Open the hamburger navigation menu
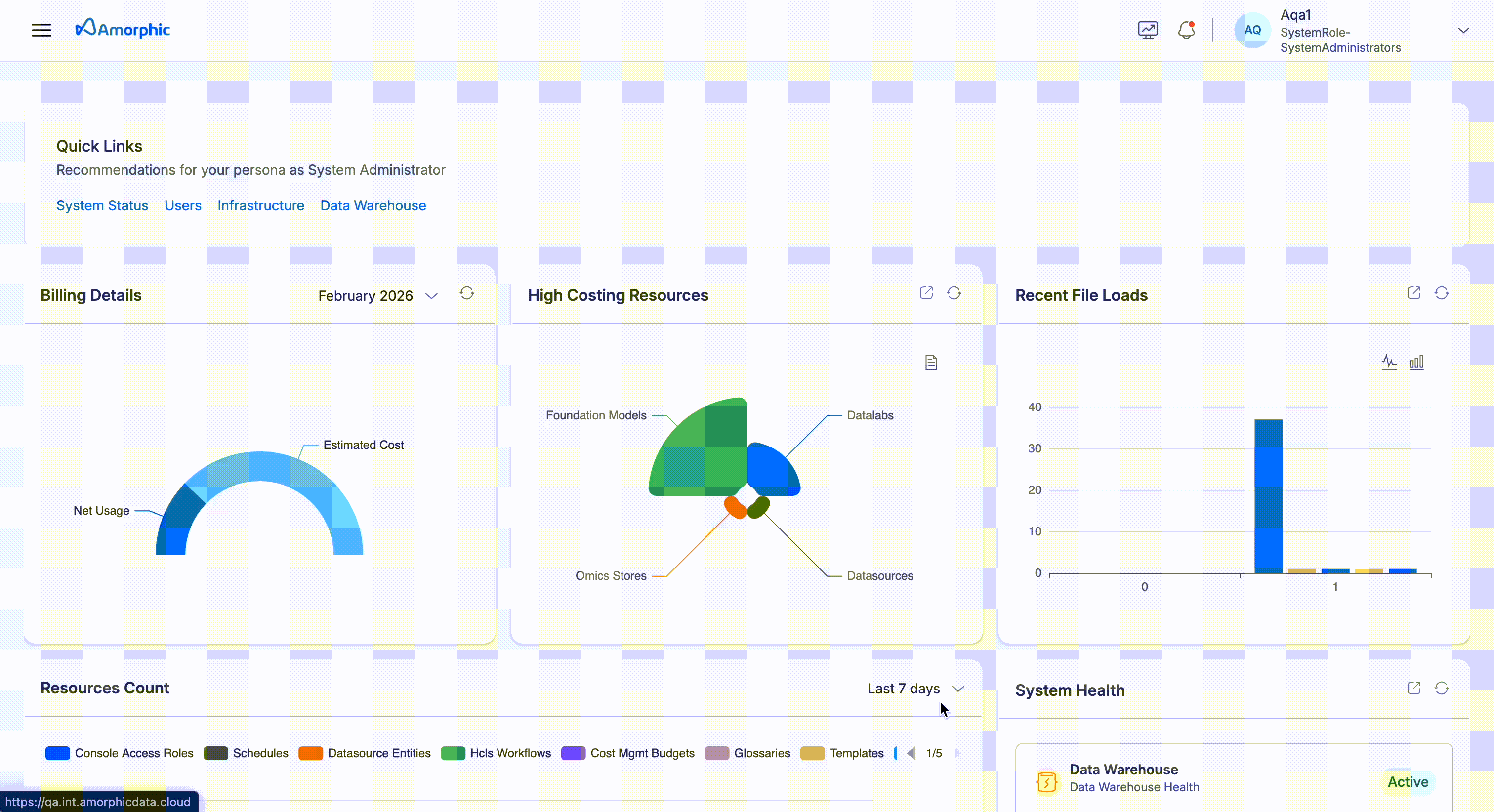 (41, 30)
